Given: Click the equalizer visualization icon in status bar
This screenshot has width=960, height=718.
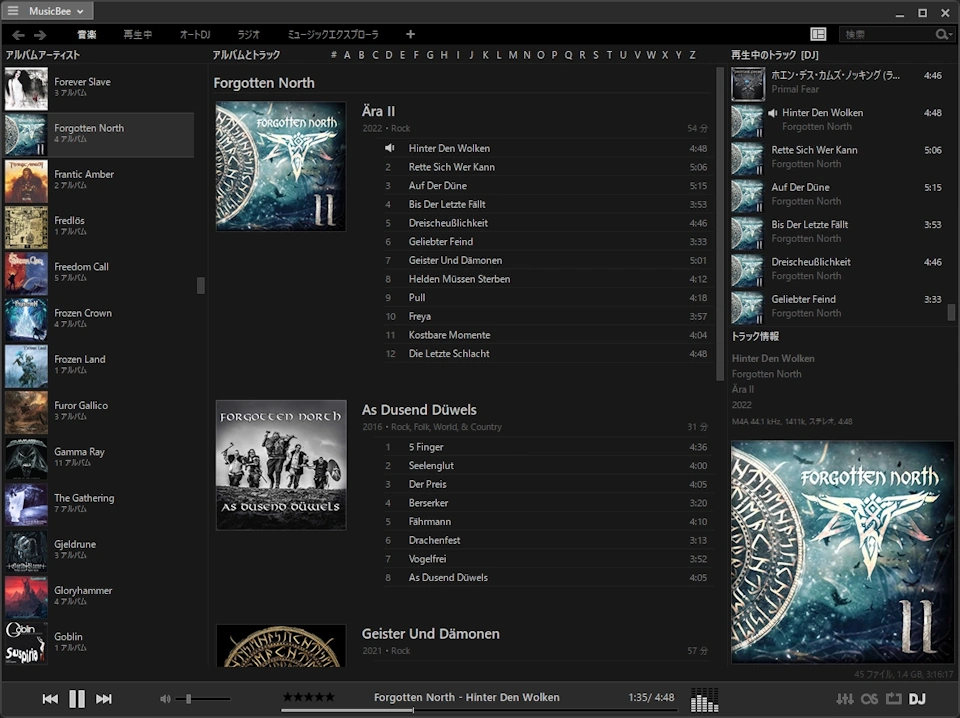Looking at the screenshot, I should click(705, 700).
